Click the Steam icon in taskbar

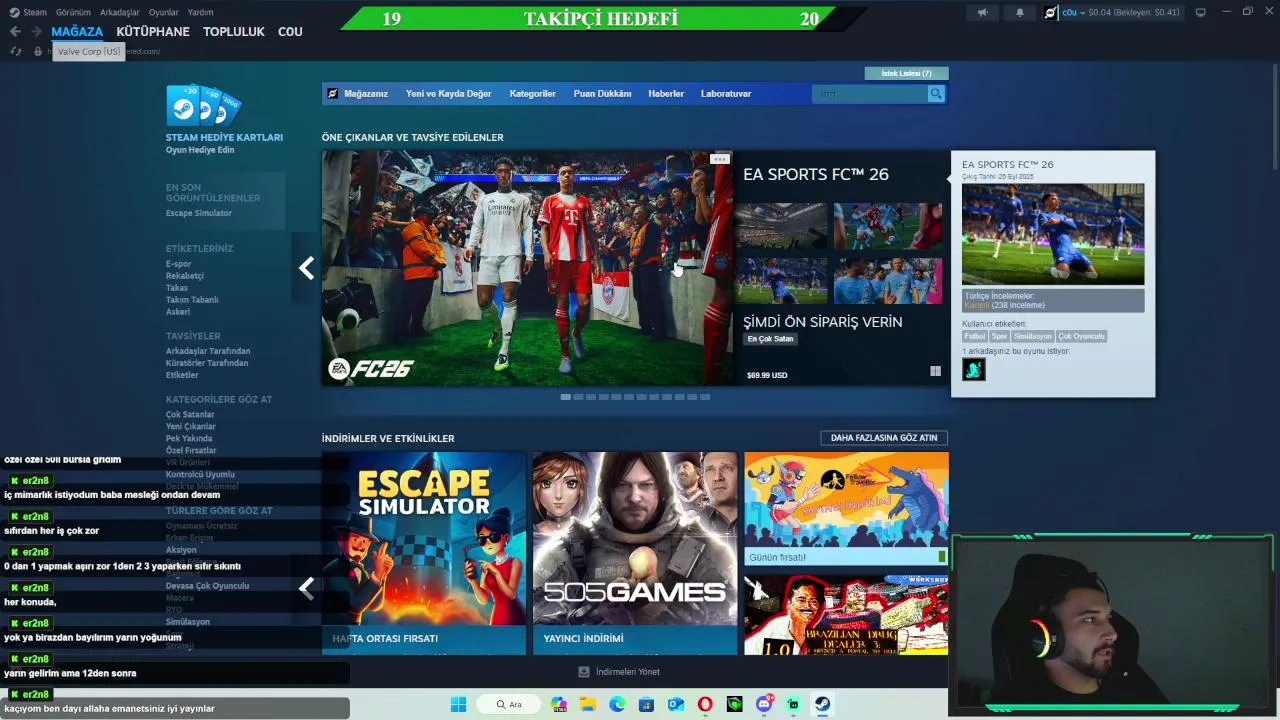822,704
